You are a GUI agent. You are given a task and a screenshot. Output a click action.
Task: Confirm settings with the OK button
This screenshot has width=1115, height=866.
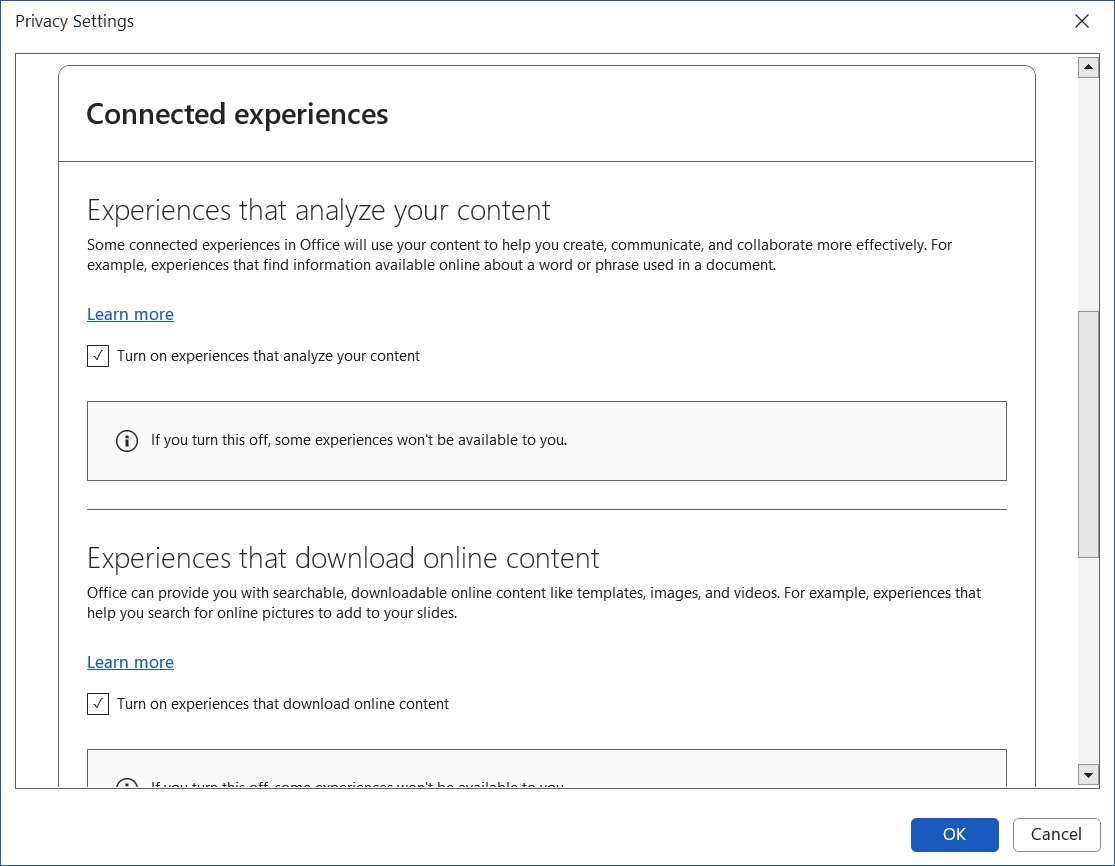[954, 834]
